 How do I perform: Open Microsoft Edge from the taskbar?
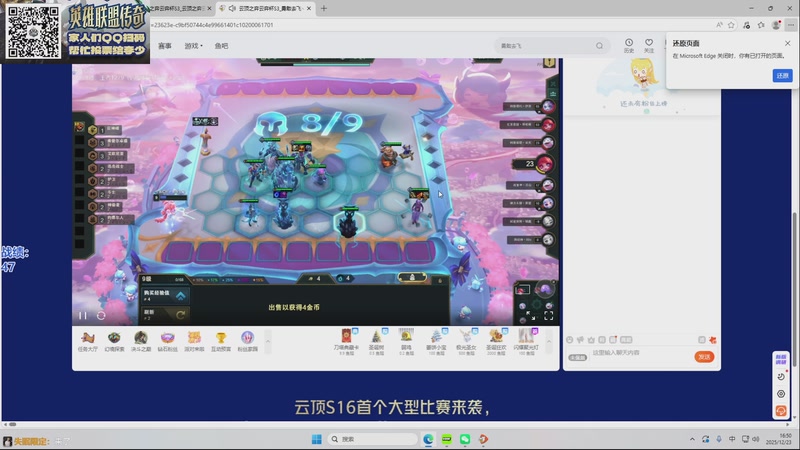click(428, 439)
